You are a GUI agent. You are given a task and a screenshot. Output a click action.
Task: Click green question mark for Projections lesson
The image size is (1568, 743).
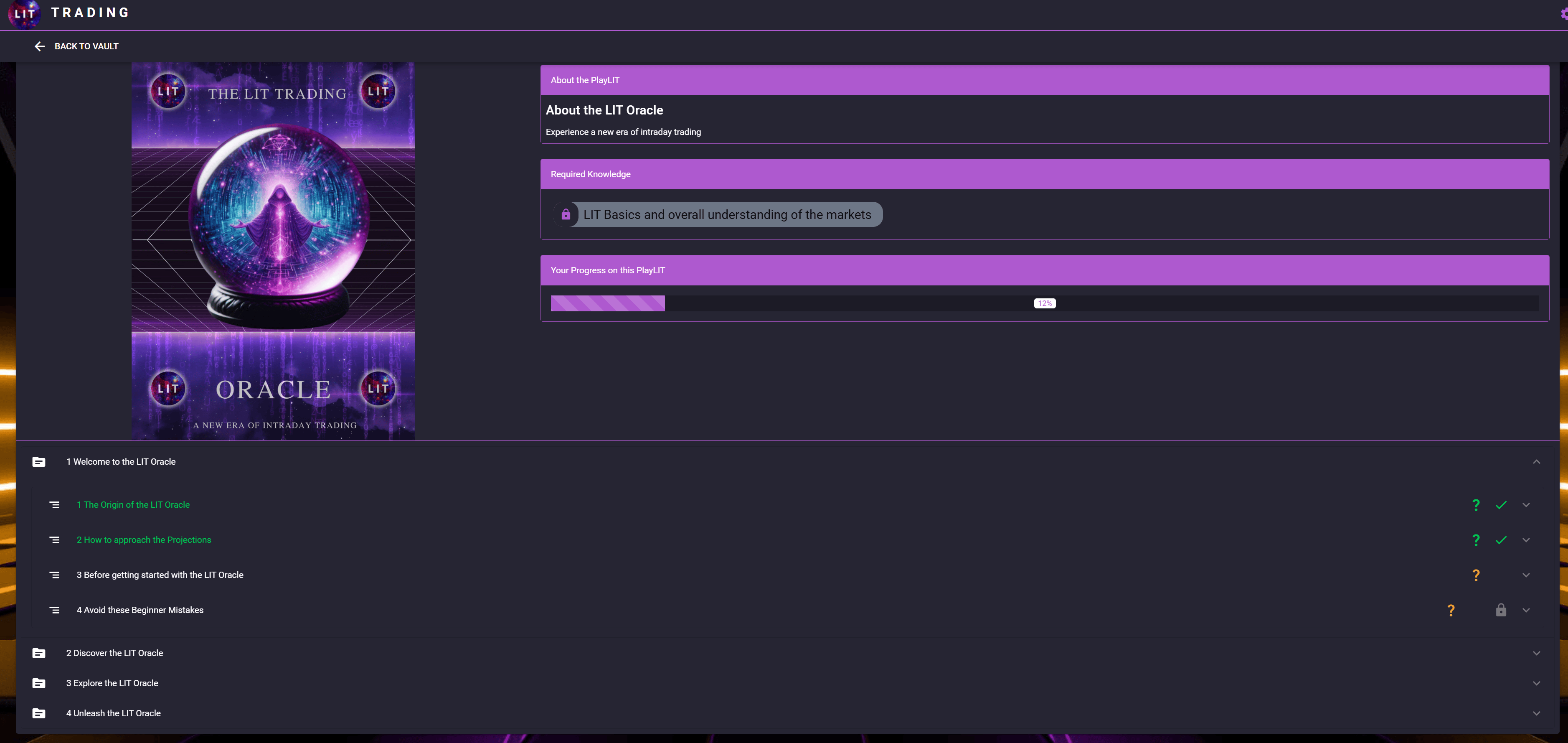[x=1475, y=540]
